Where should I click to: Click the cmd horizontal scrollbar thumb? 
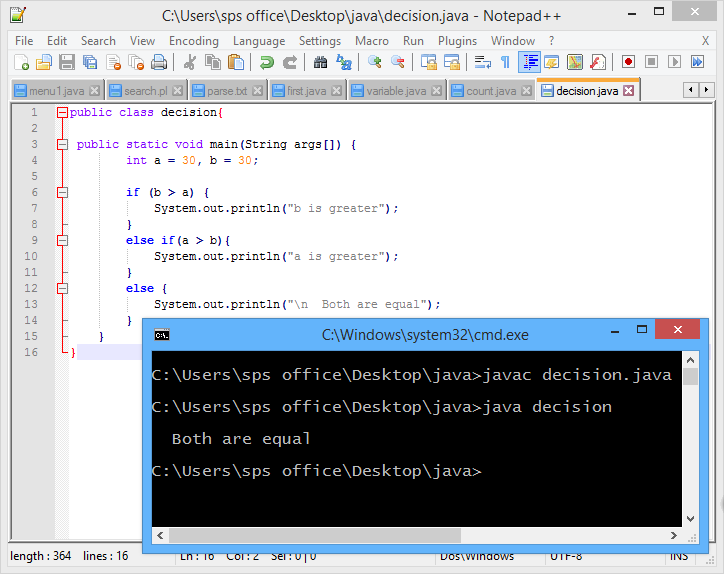(x=315, y=535)
